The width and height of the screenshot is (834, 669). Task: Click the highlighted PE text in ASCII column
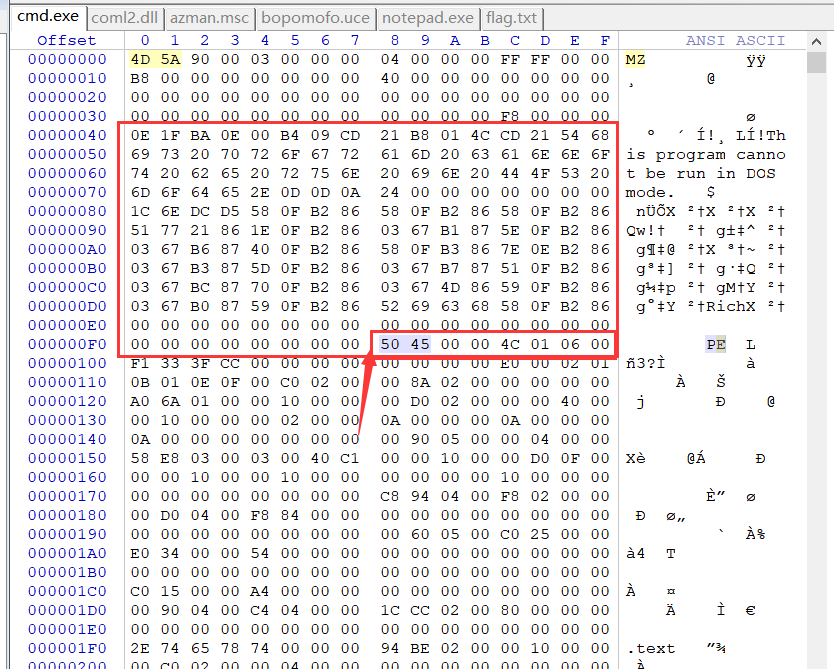(x=716, y=344)
